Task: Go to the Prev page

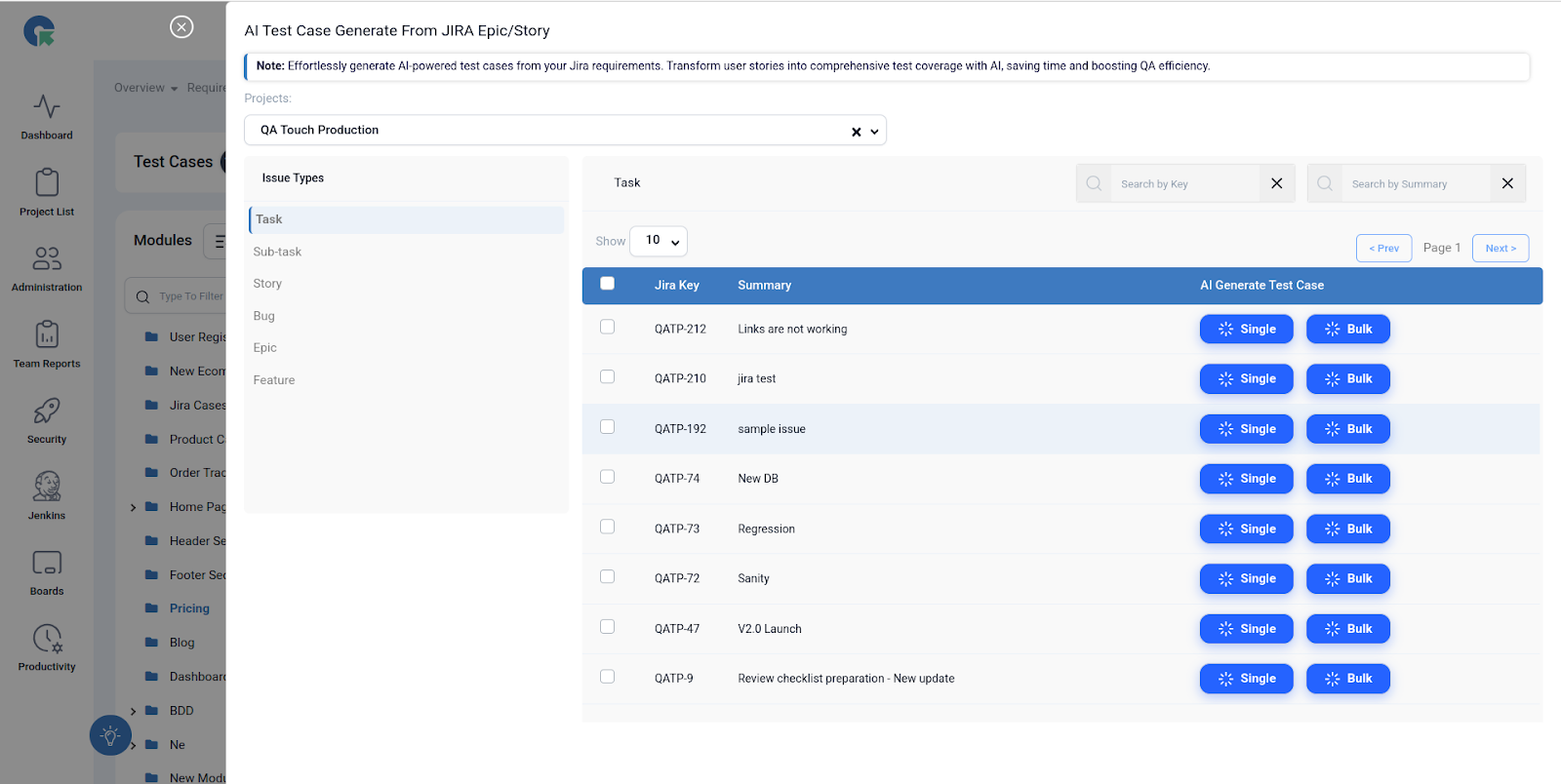Action: click(1383, 249)
